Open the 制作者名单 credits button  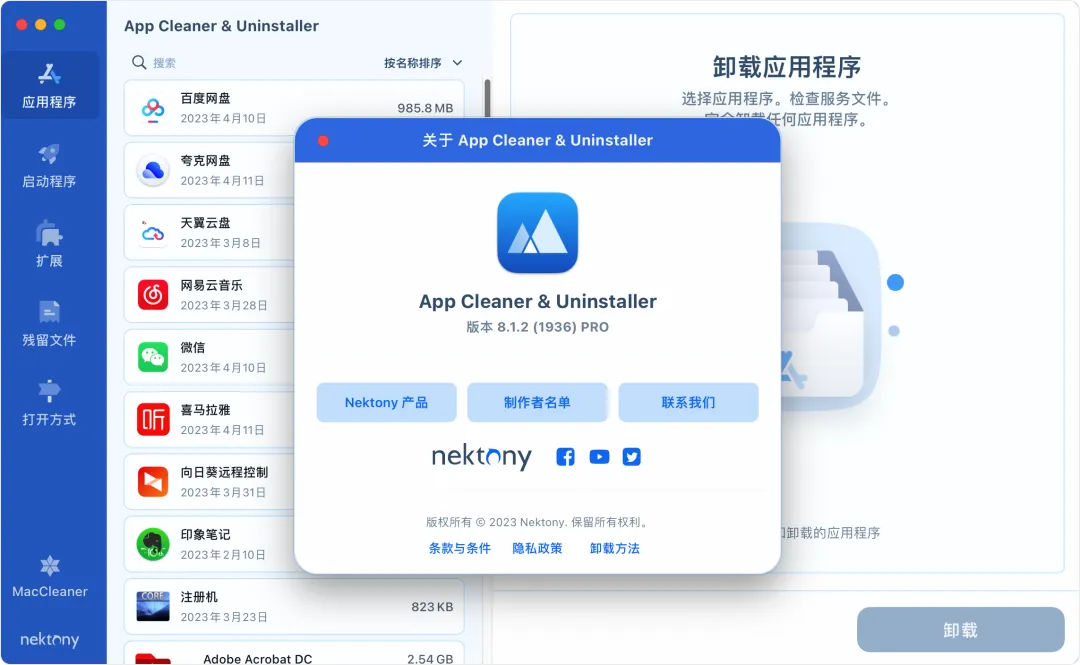[537, 402]
